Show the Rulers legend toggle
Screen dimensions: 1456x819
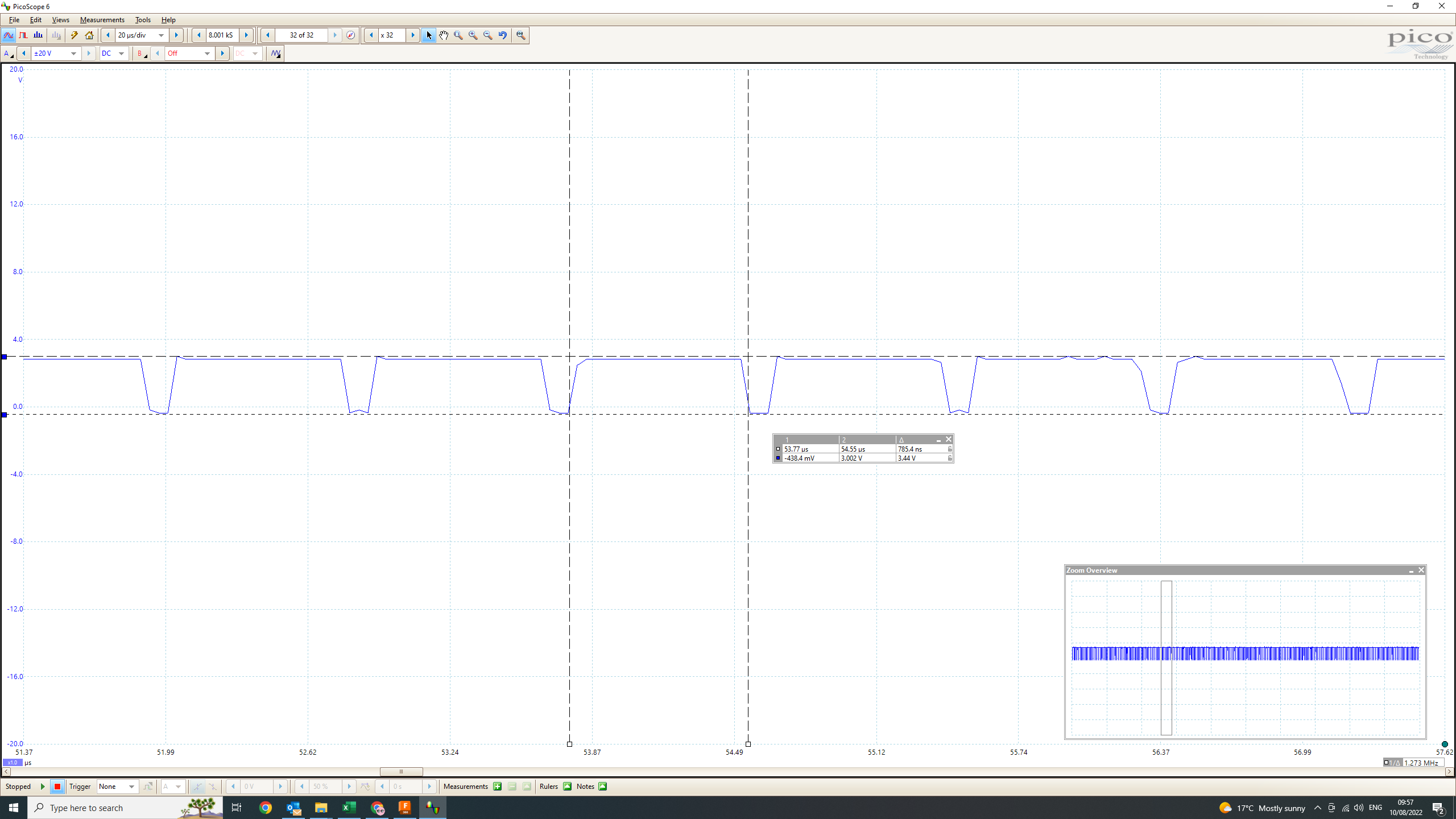click(567, 787)
